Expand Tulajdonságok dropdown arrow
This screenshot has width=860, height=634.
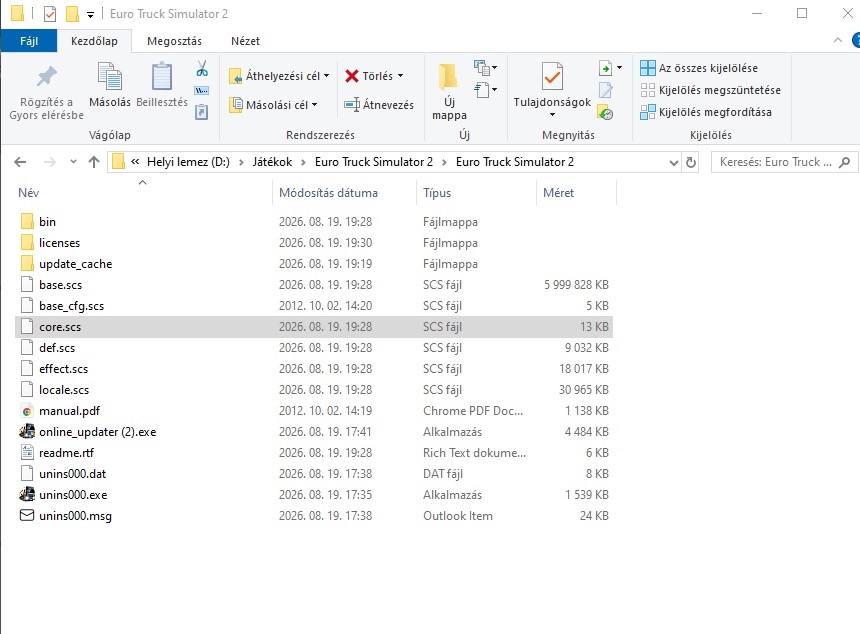click(x=552, y=115)
